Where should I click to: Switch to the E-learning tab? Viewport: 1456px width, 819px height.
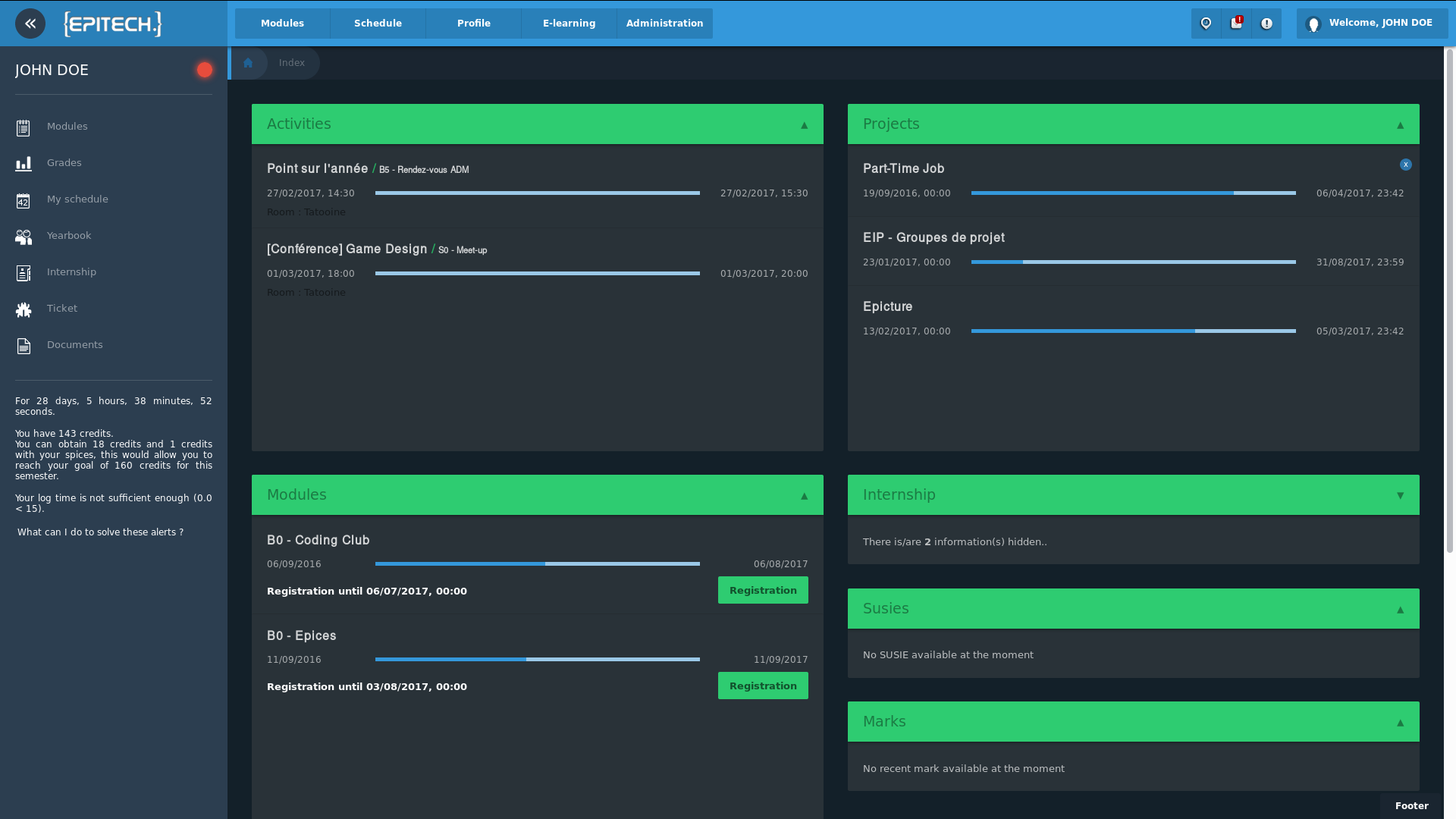(x=568, y=23)
